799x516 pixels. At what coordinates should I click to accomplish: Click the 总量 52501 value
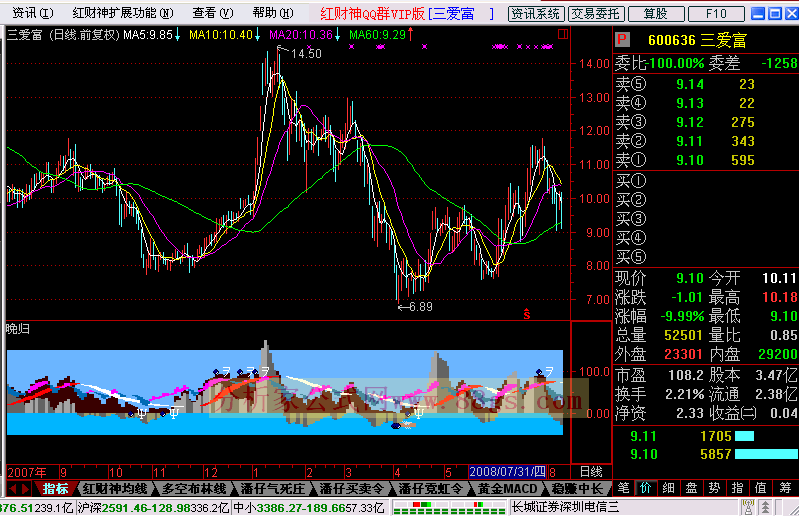(683, 335)
